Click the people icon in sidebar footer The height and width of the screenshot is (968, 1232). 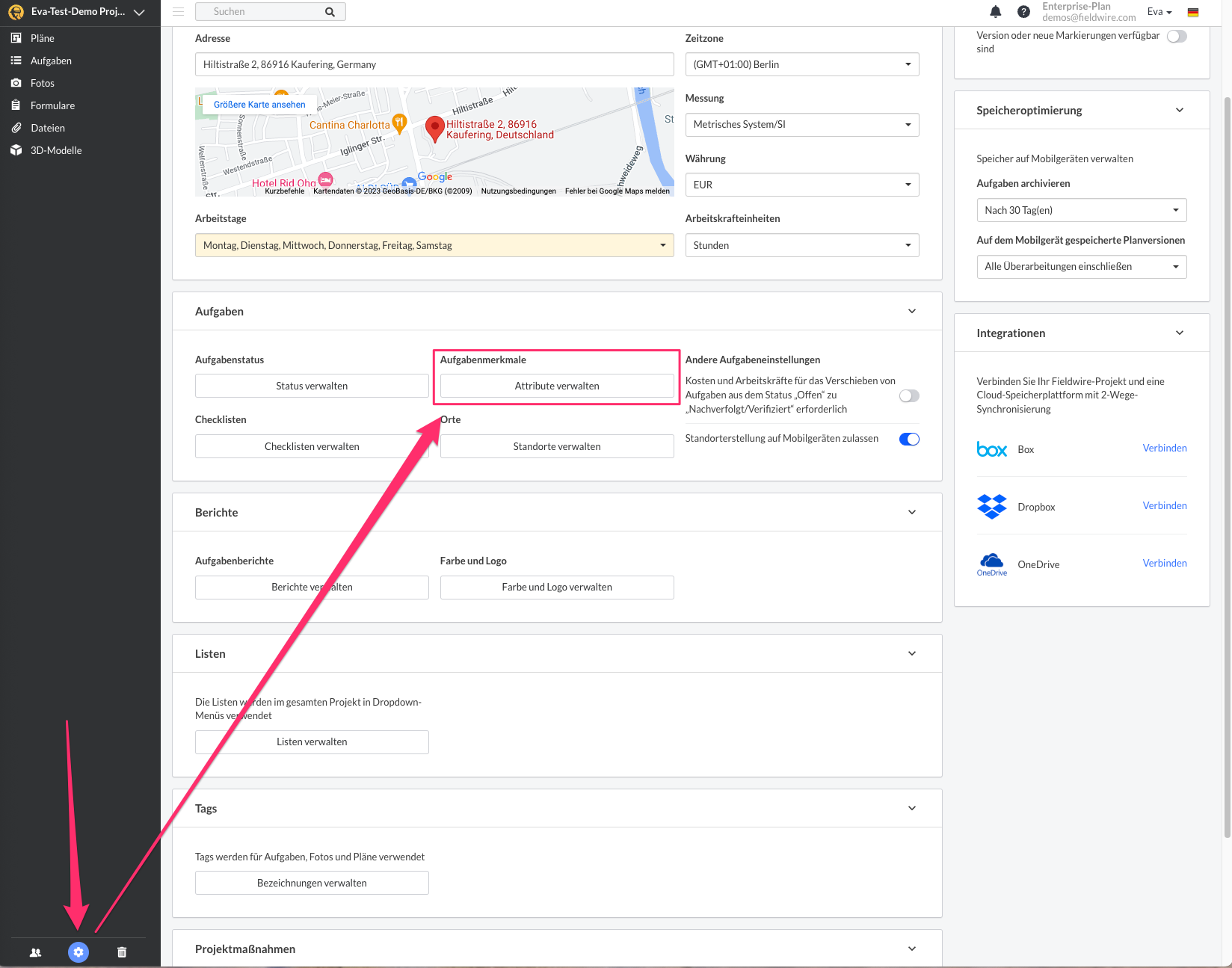(35, 952)
